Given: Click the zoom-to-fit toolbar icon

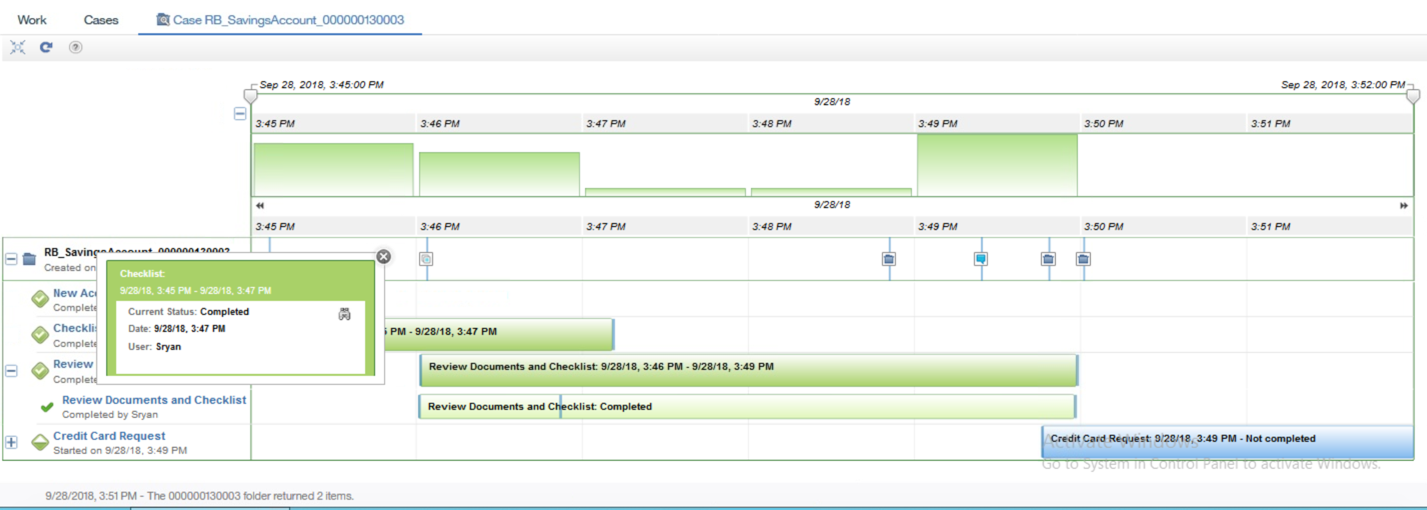Looking at the screenshot, I should pyautogui.click(x=18, y=47).
